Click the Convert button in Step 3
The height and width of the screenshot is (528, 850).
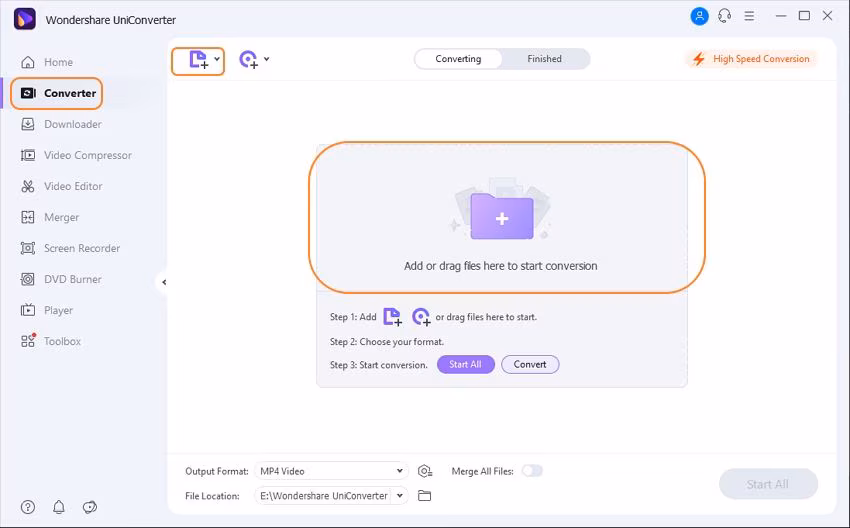(530, 364)
